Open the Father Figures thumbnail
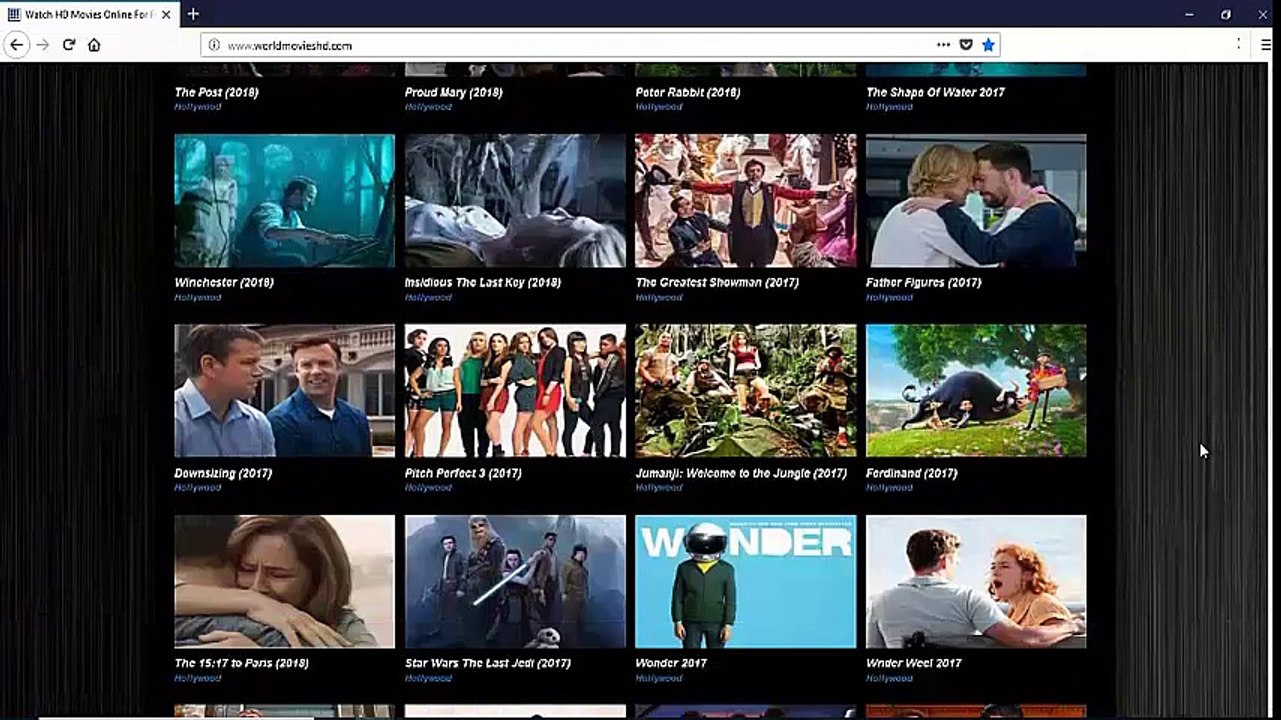1281x720 pixels. click(x=976, y=201)
